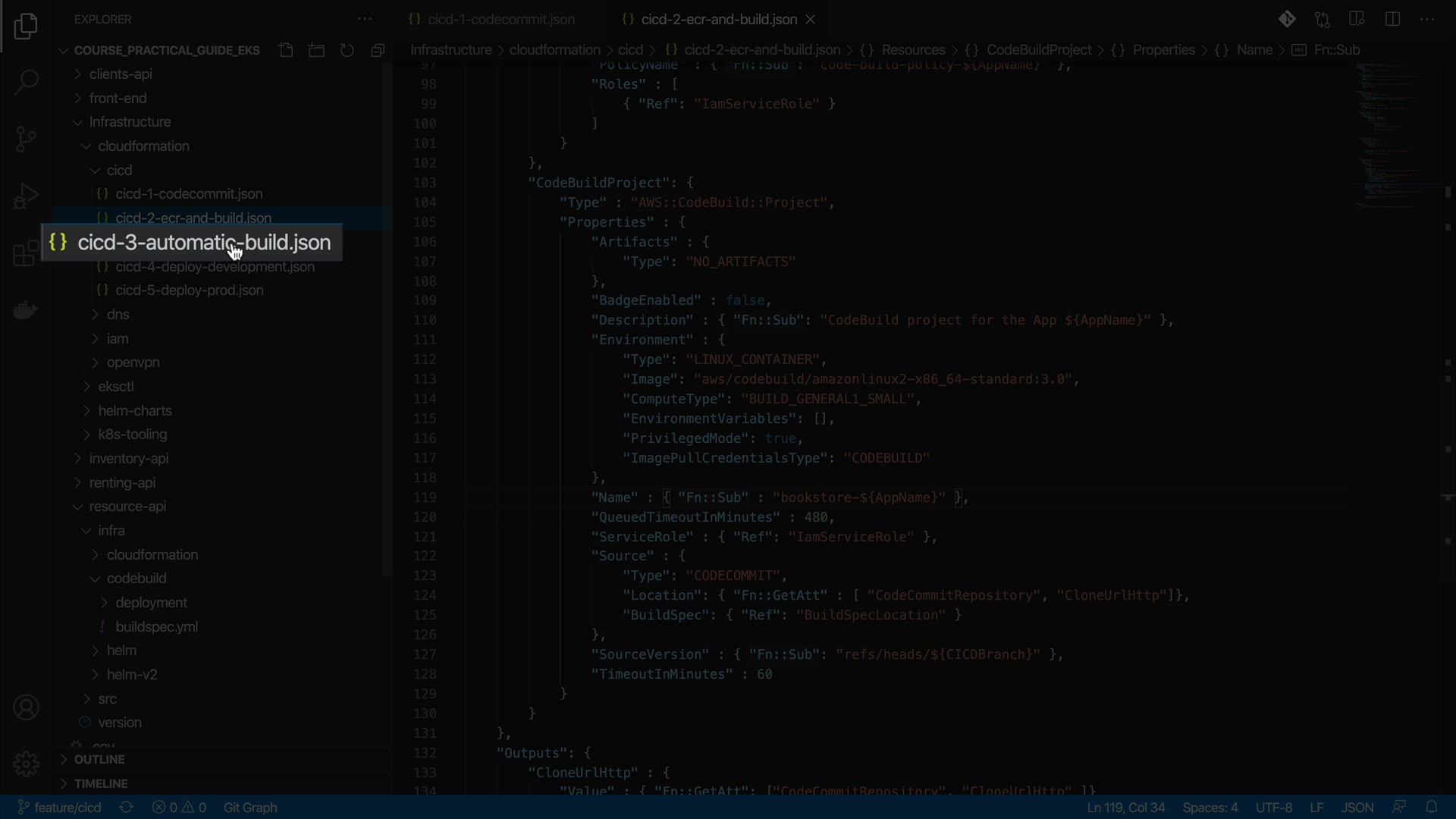
Task: Expand the helm-charts folder
Action: pyautogui.click(x=134, y=410)
